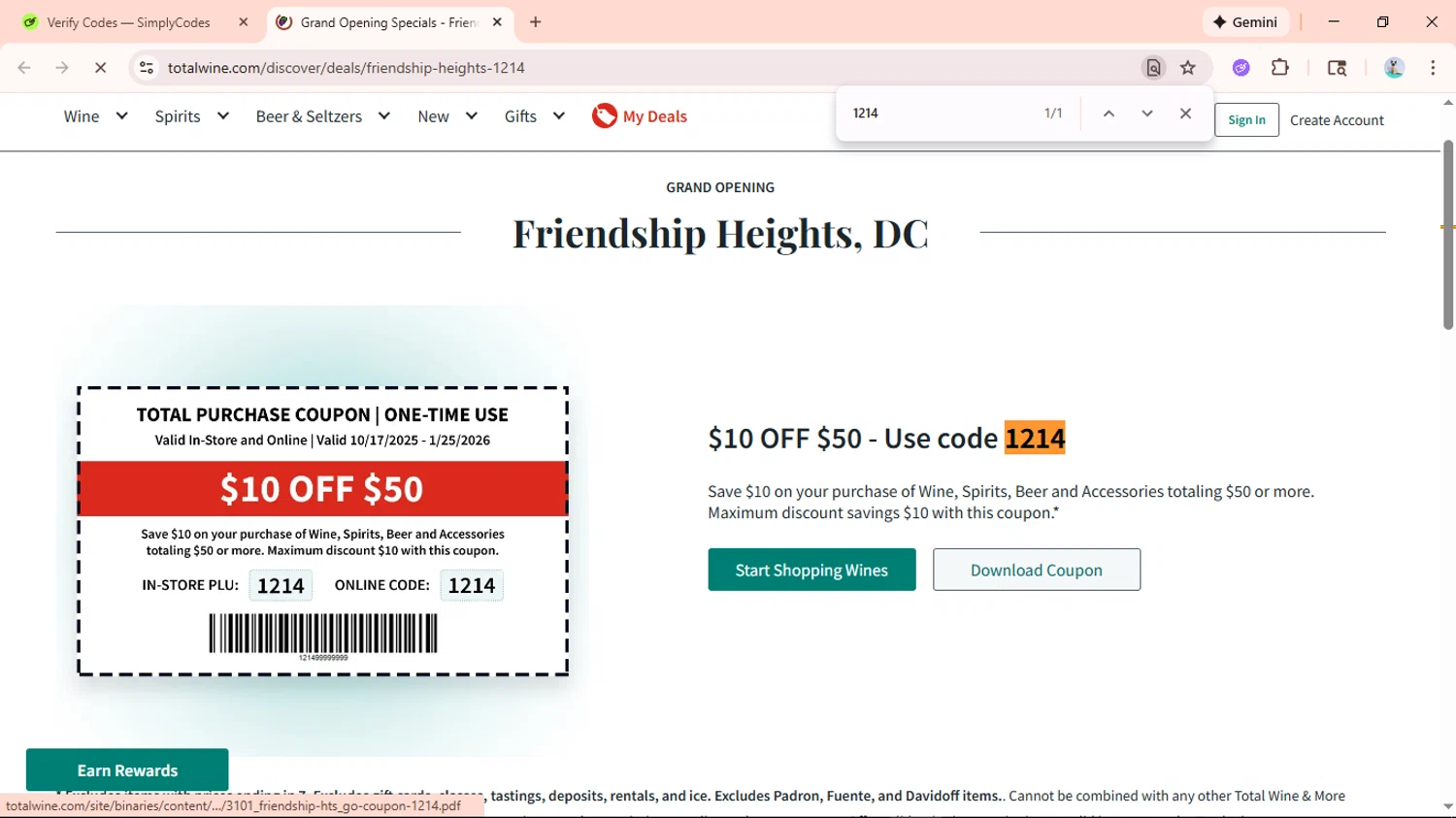Click the page's vertical scrollbar thumb
Screen dimensions: 1456x818
pyautogui.click(x=1447, y=233)
